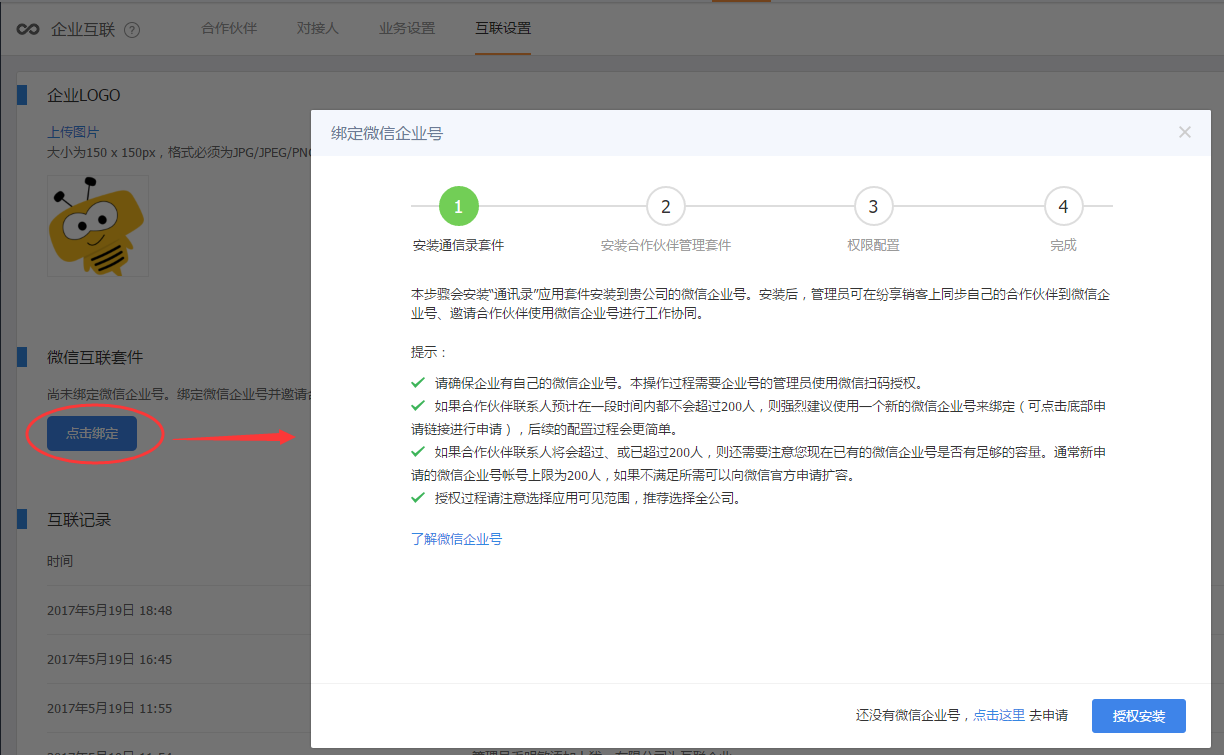The height and width of the screenshot is (755, 1224).
Task: Click the bee company logo thumbnail
Action: point(98,226)
